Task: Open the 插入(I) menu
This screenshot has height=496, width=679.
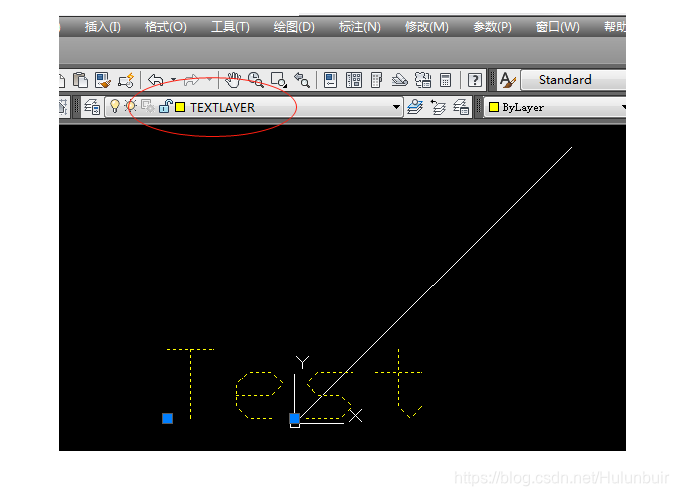Action: pos(103,27)
